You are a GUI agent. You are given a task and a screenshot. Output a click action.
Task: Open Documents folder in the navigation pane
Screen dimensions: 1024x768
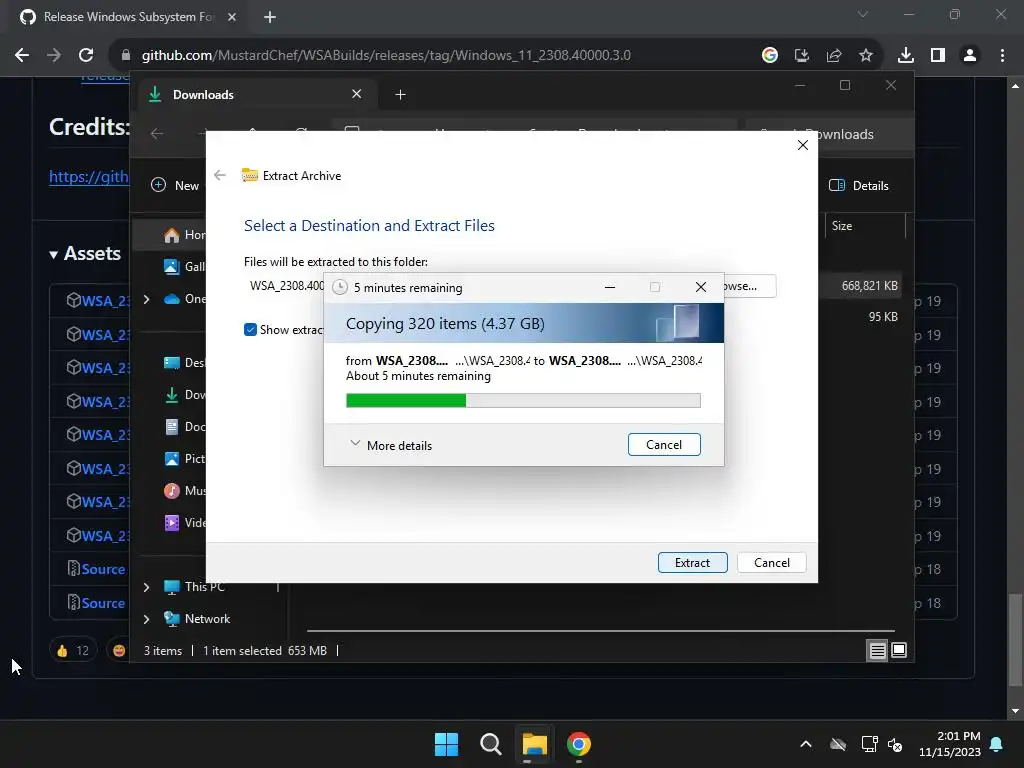click(184, 427)
